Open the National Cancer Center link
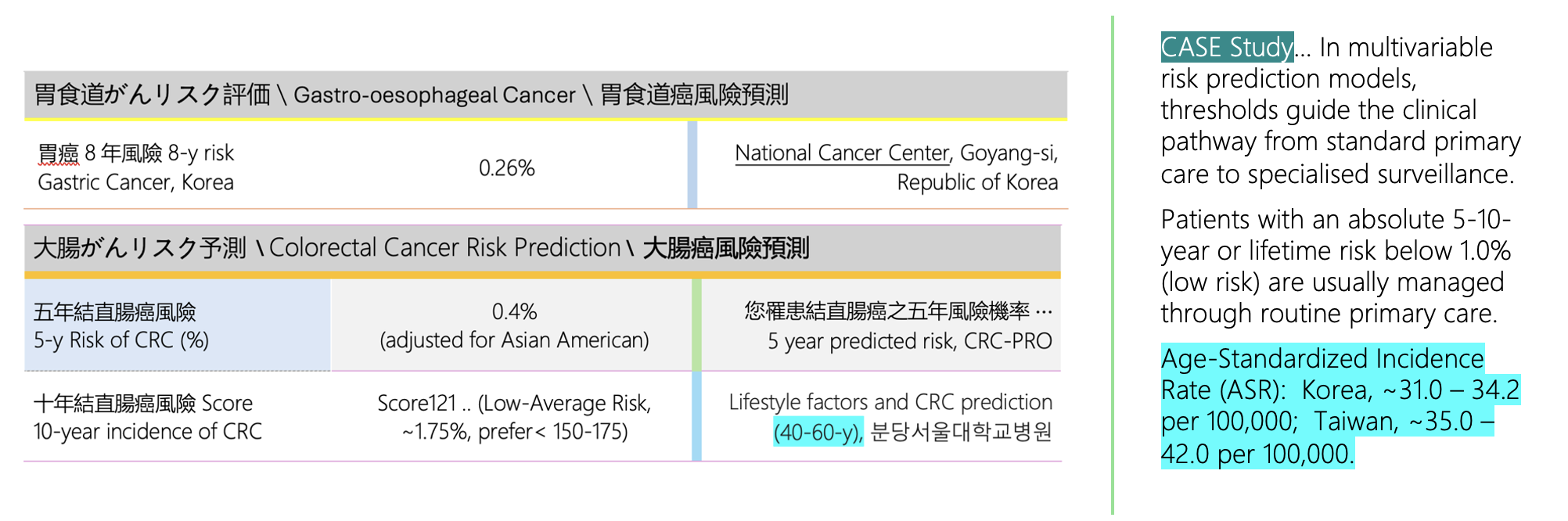The image size is (1568, 521). (842, 153)
